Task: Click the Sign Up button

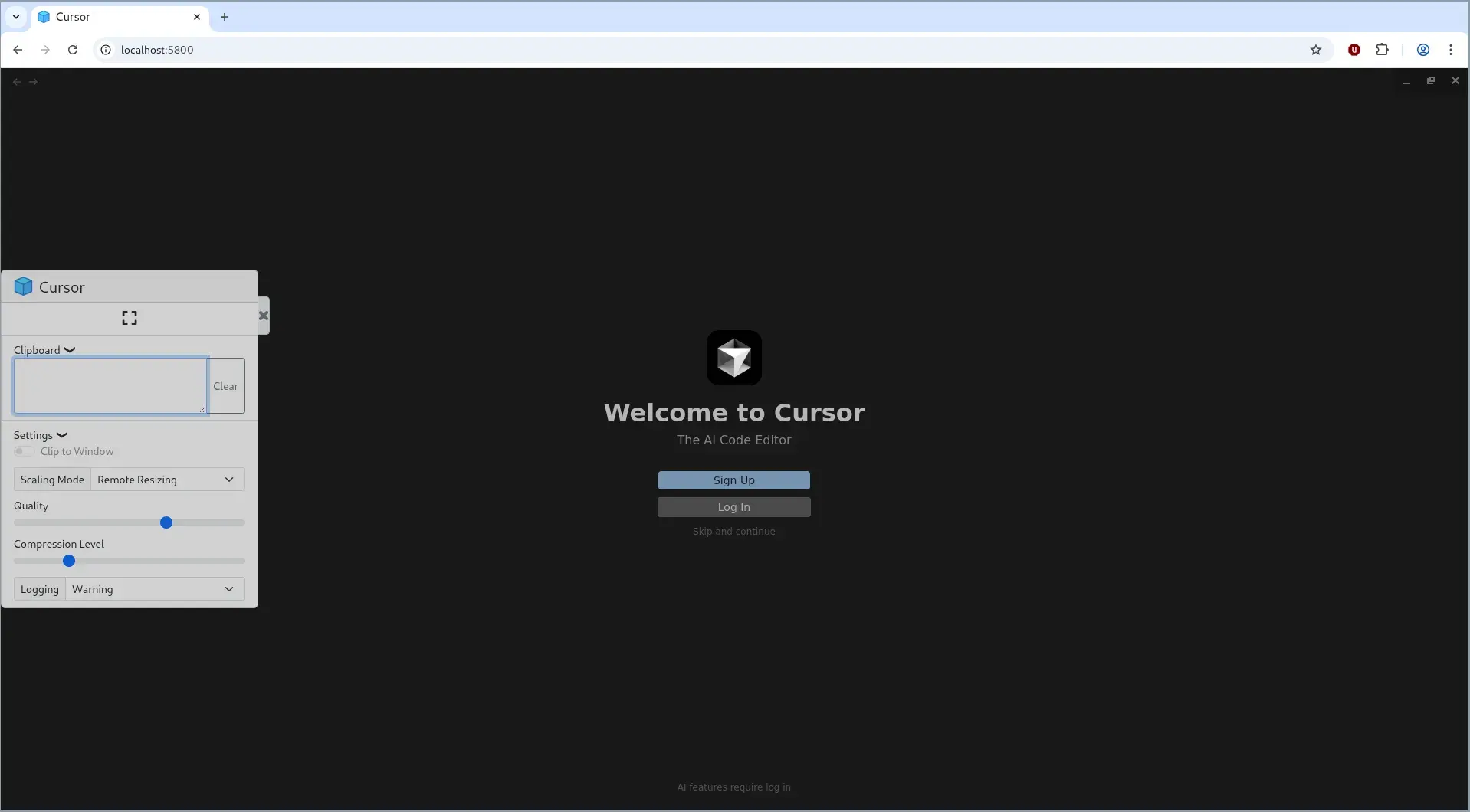Action: coord(734,480)
